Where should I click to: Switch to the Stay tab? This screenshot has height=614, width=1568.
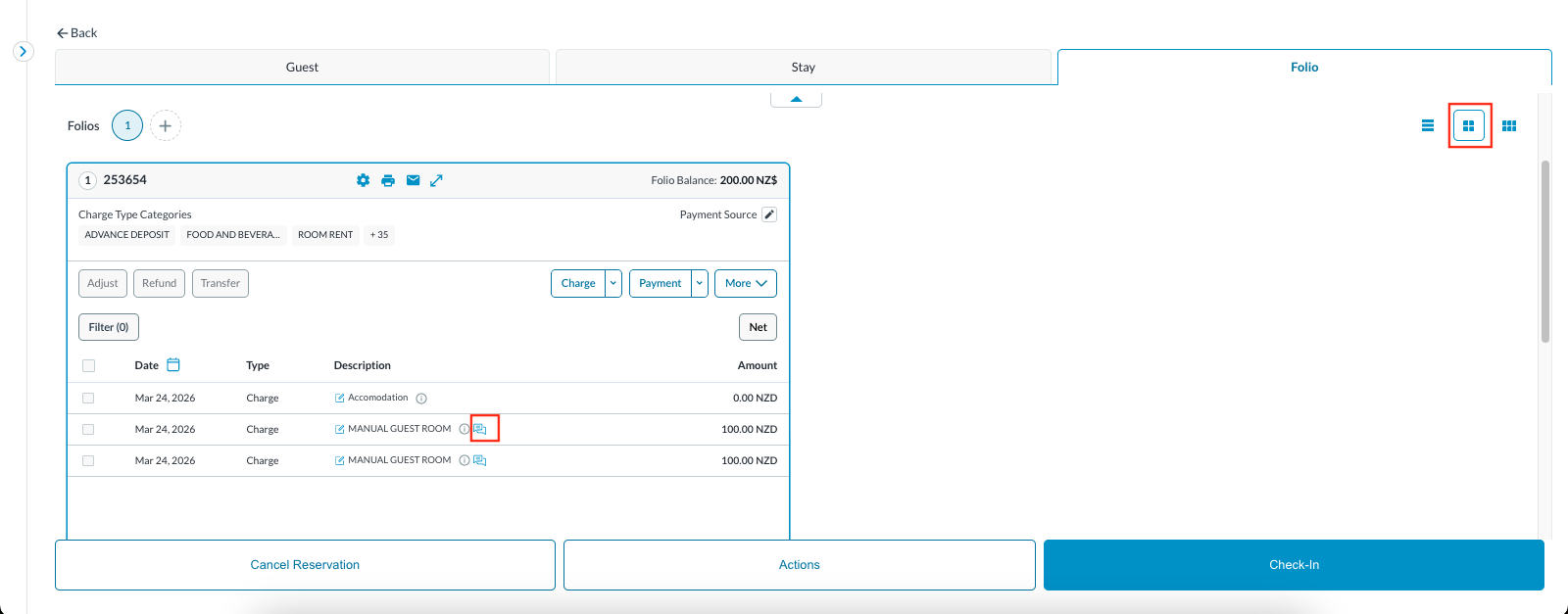point(803,68)
